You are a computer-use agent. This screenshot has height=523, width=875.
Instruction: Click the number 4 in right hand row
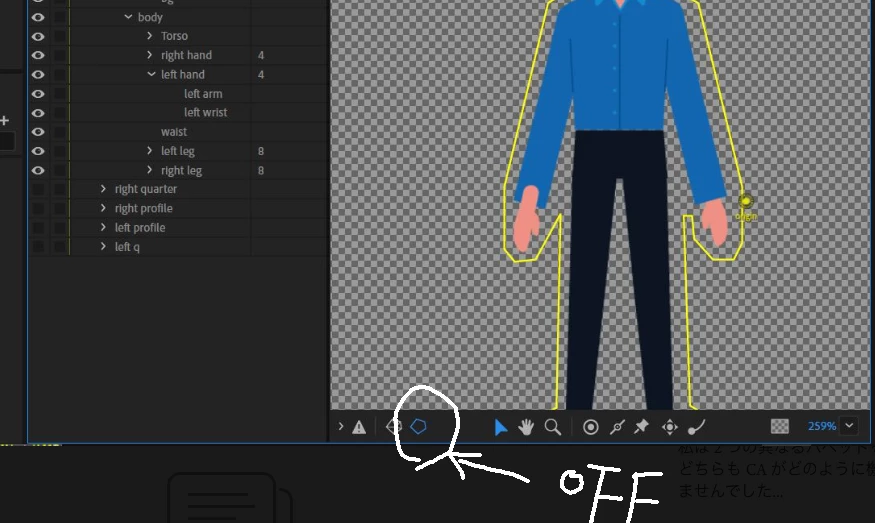pyautogui.click(x=261, y=55)
